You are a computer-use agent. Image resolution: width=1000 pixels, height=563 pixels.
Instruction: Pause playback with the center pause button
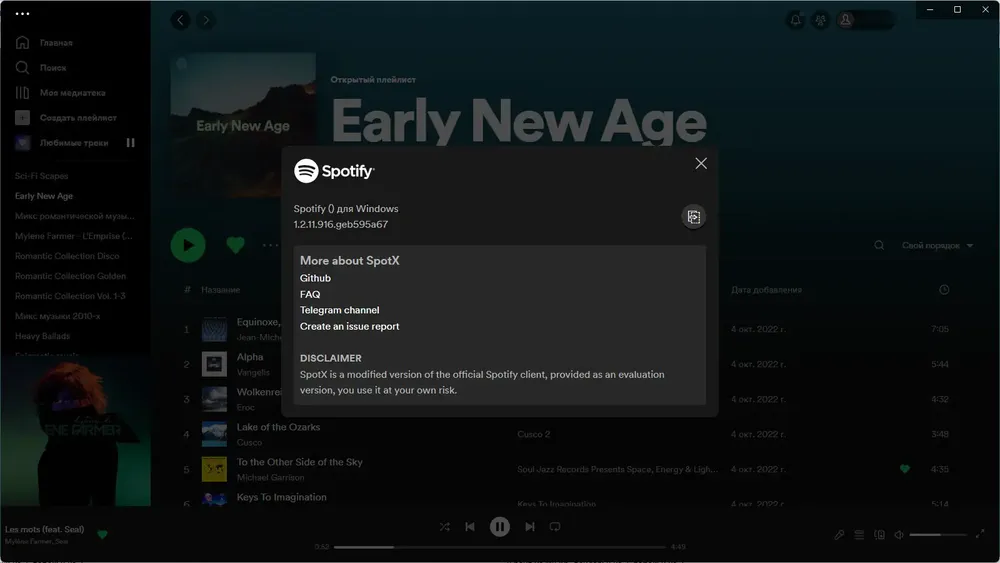499,527
